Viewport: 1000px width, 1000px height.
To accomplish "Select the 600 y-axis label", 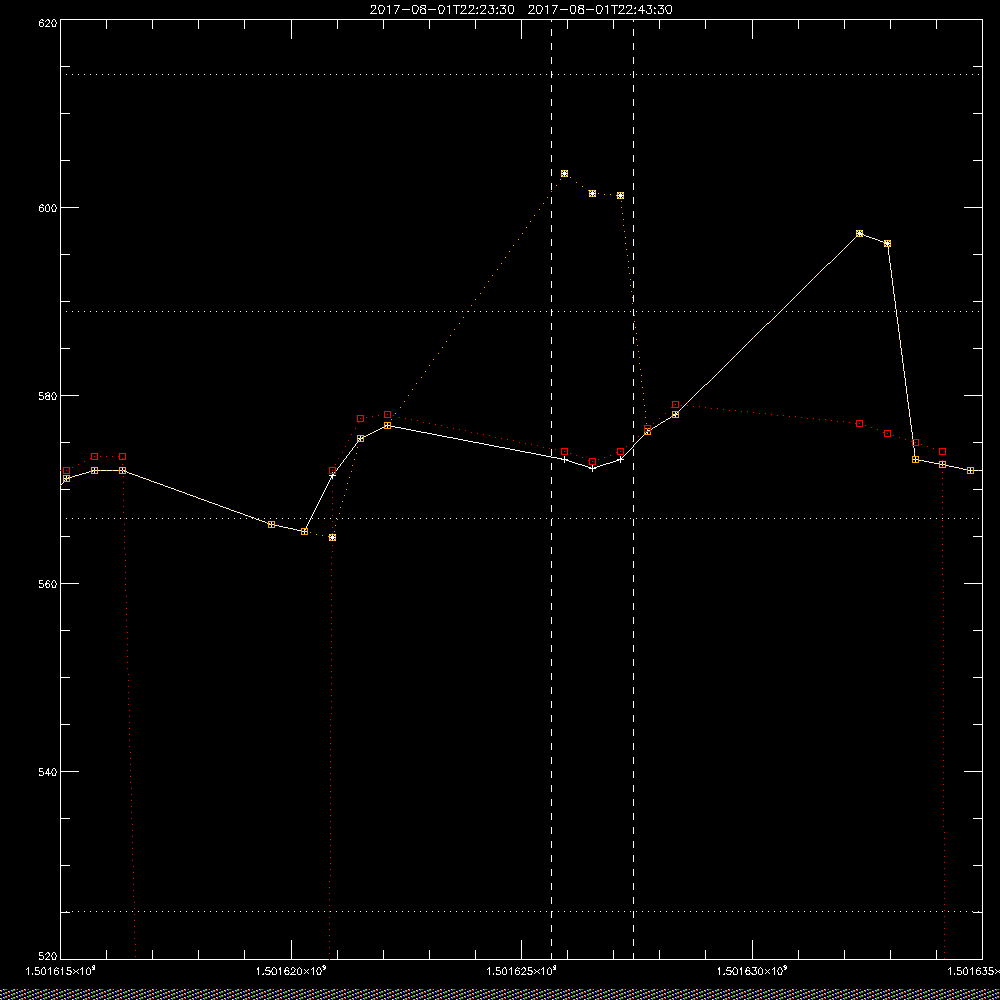I will point(49,208).
